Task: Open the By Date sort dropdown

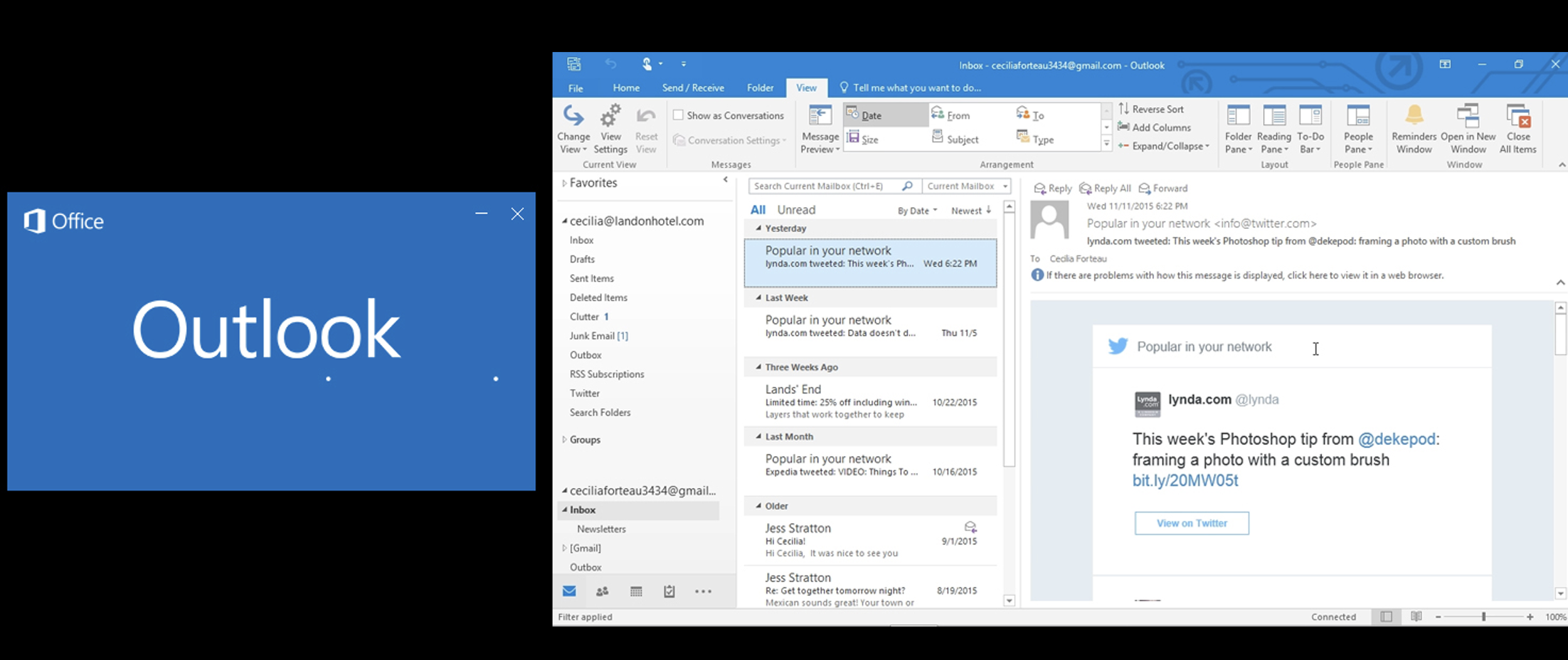Action: (x=917, y=211)
